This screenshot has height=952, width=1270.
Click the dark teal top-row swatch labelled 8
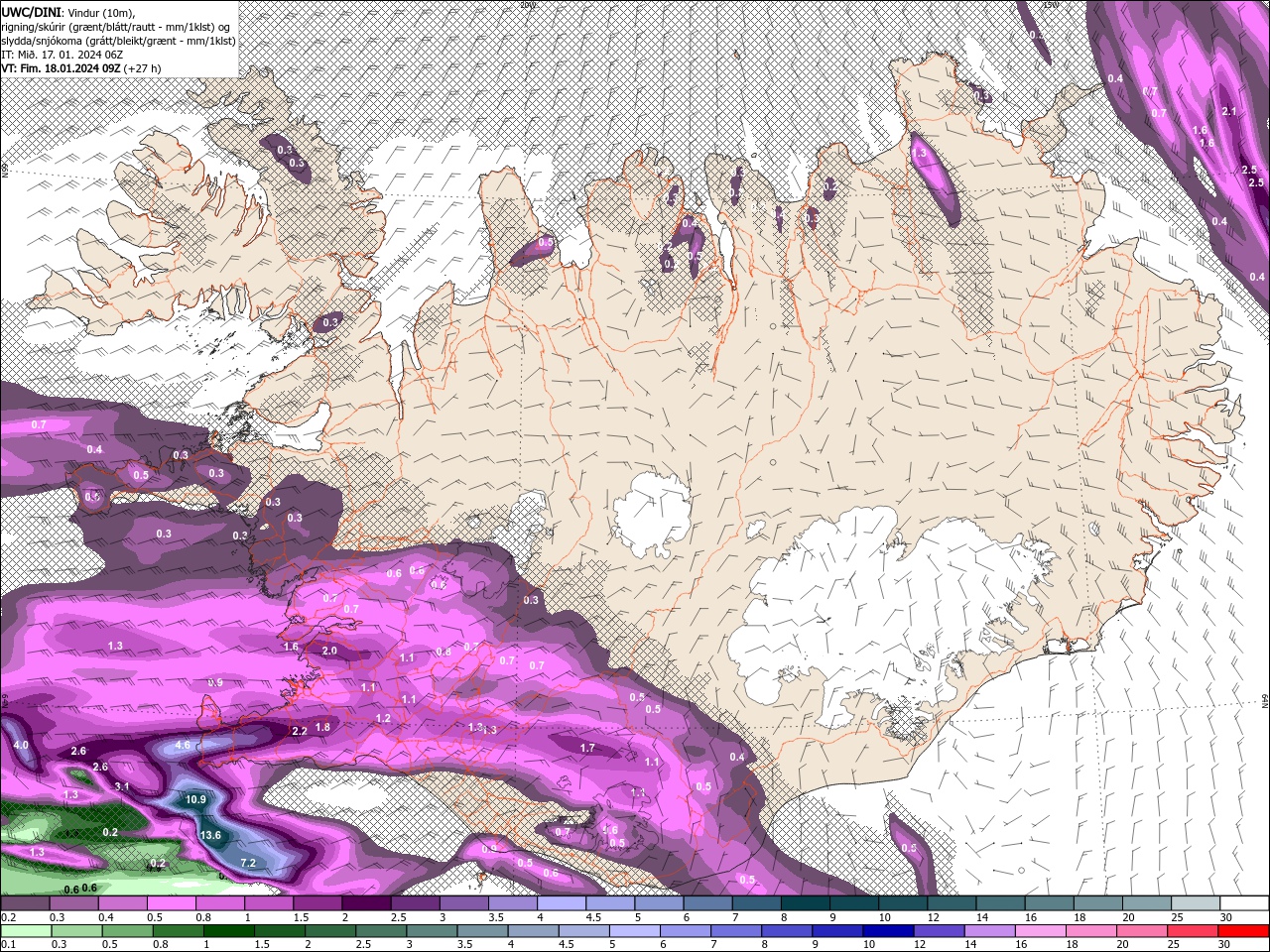(805, 902)
